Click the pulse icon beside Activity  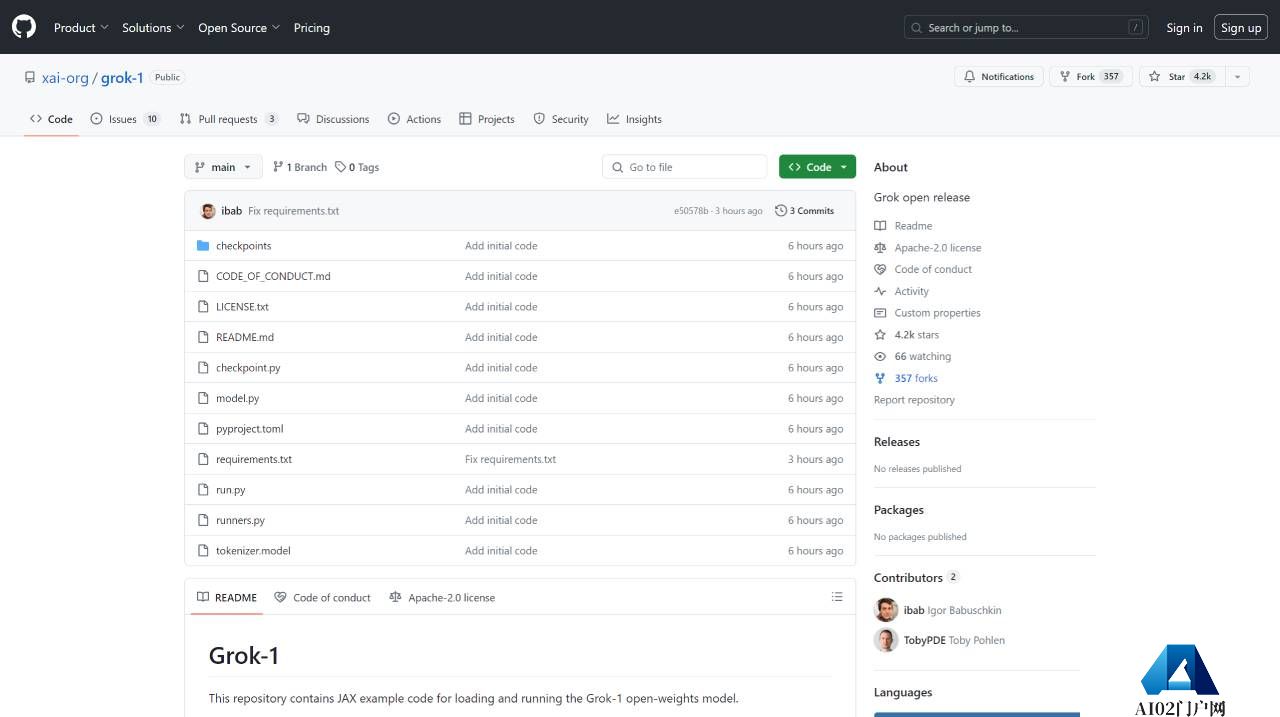point(880,291)
